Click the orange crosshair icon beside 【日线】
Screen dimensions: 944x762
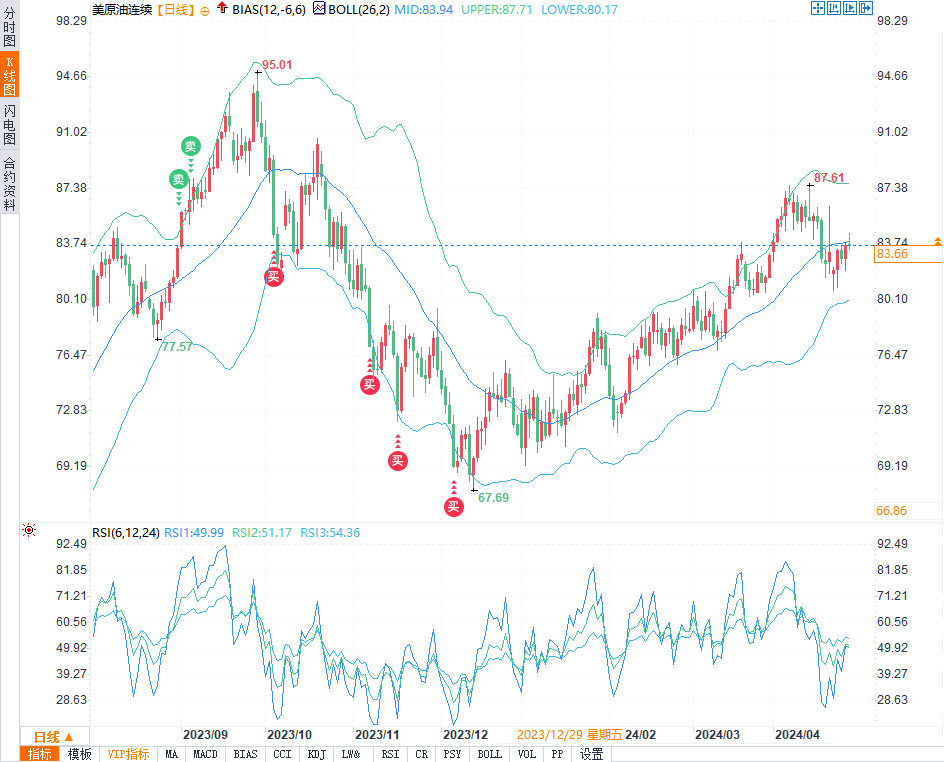point(205,9)
